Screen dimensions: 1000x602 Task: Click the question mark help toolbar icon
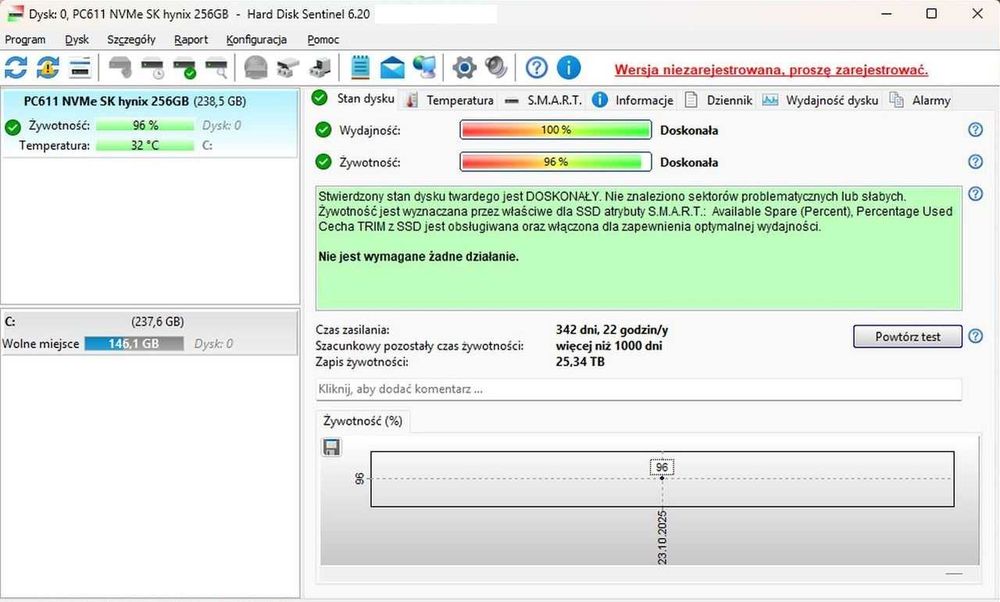[x=536, y=68]
